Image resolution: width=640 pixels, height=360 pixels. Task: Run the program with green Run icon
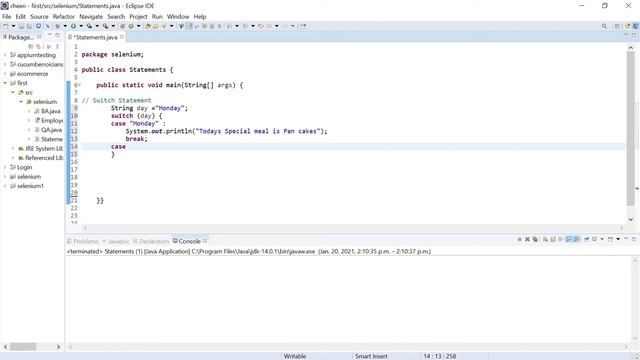coord(73,26)
